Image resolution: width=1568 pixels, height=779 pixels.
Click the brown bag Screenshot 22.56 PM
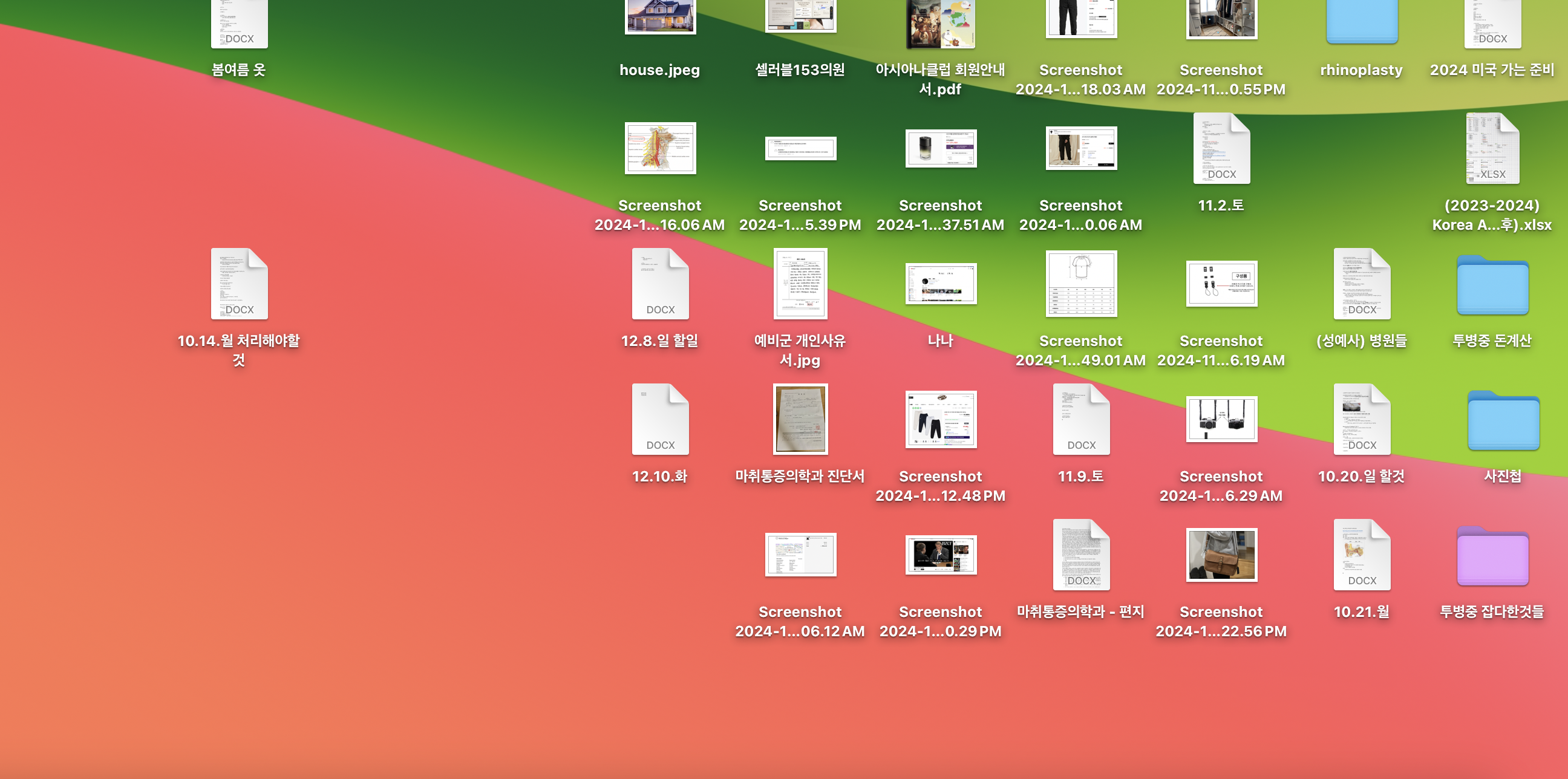point(1221,555)
